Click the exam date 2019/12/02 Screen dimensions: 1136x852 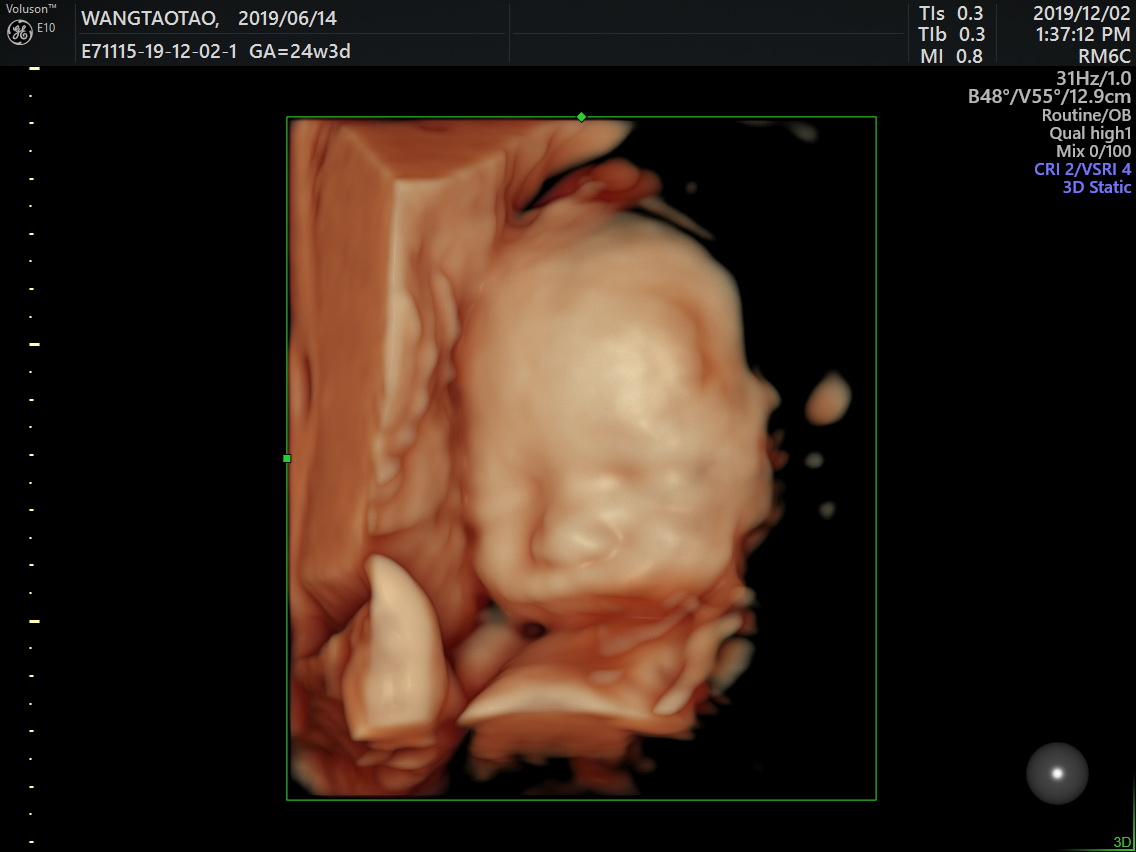coord(1081,14)
